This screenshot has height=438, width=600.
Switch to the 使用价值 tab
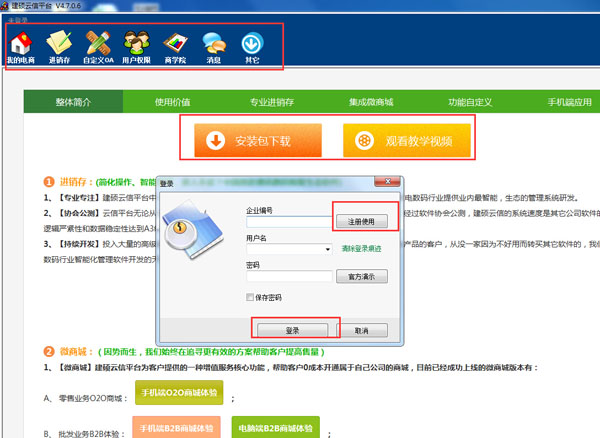pyautogui.click(x=172, y=102)
